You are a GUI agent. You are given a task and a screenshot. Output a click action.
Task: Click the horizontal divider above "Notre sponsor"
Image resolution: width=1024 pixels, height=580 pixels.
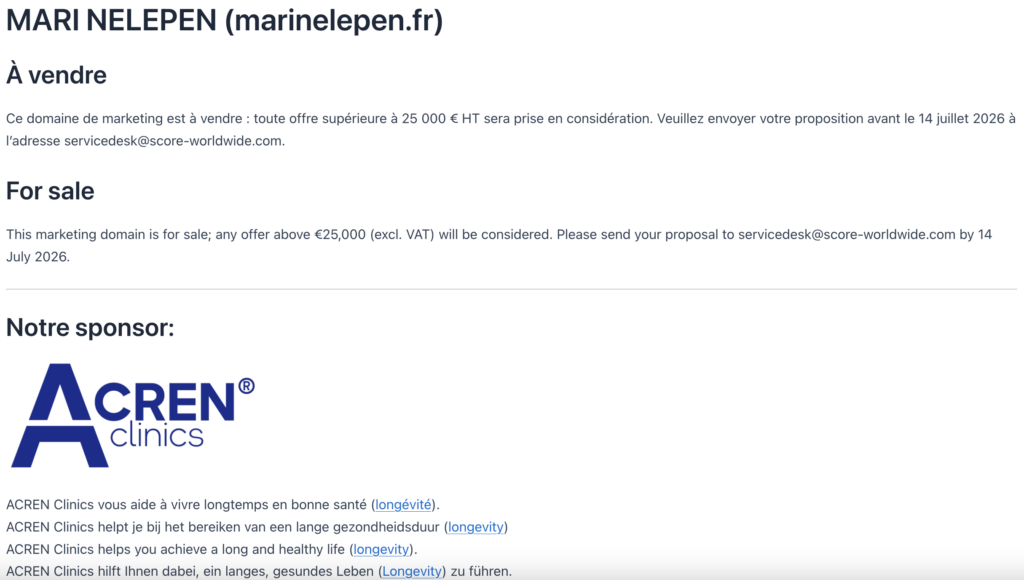pyautogui.click(x=511, y=289)
